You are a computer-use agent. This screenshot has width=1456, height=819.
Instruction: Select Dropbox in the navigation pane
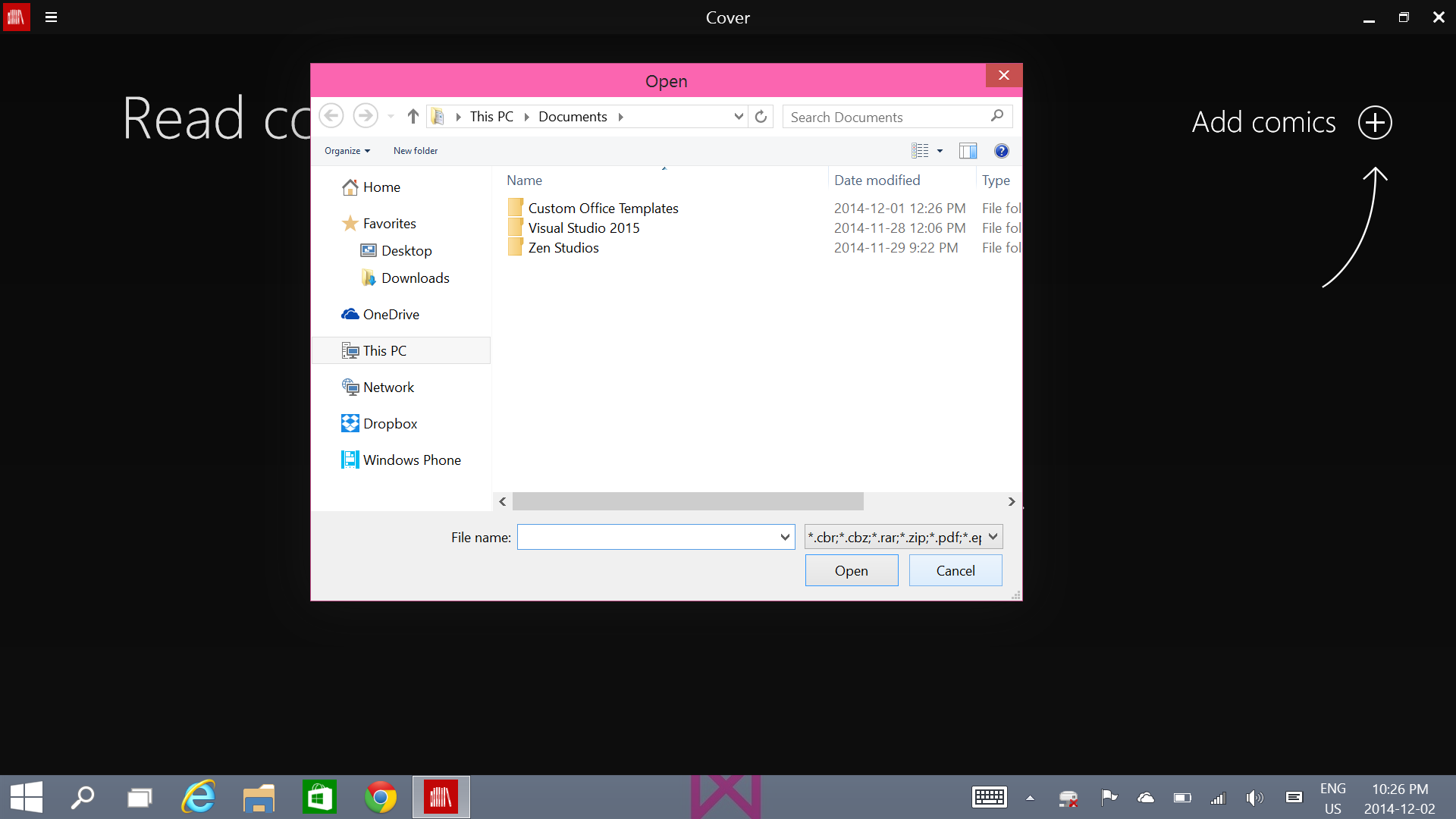[390, 423]
